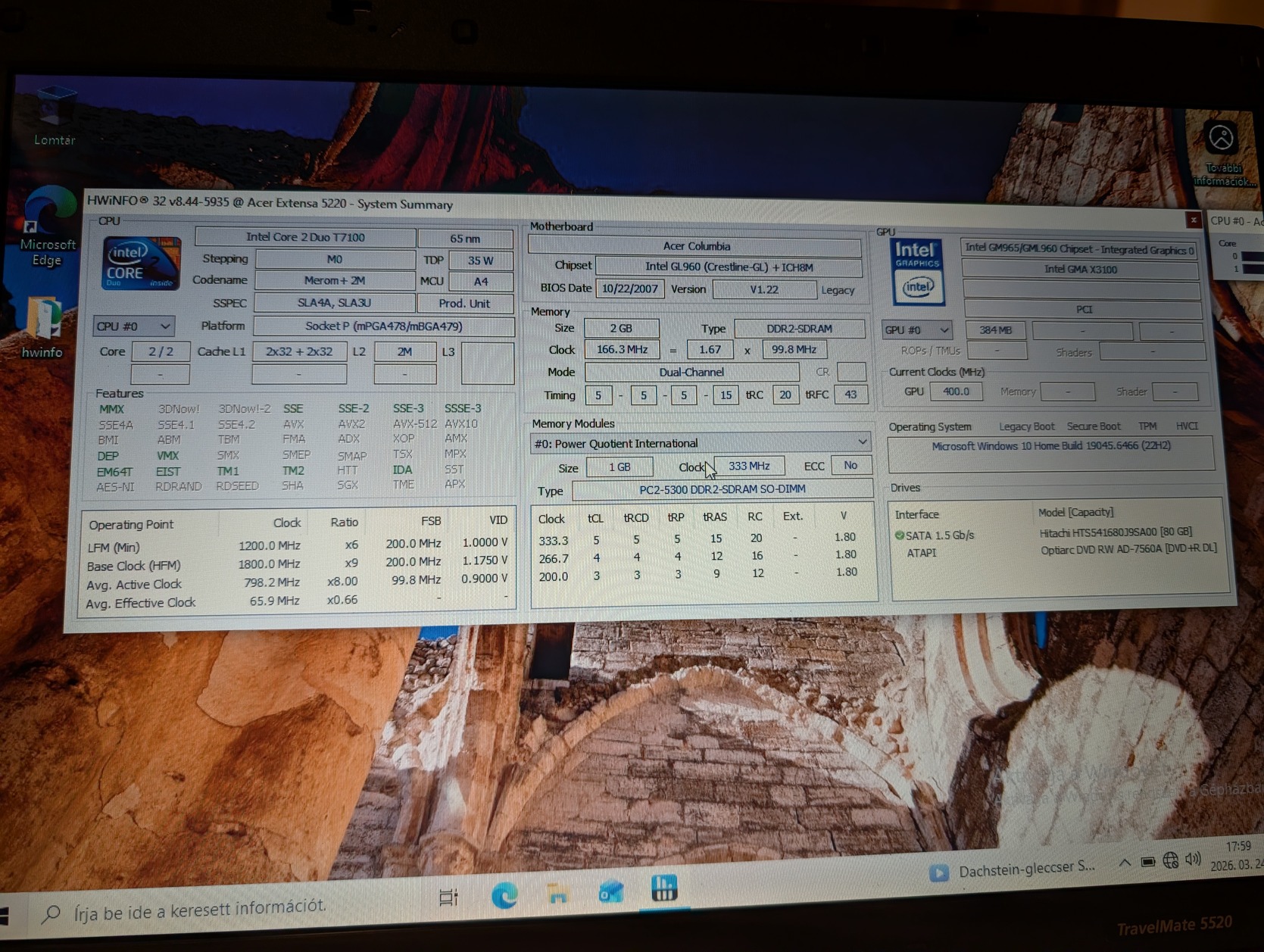Viewport: 1264px width, 952px height.
Task: Close the HWiNFO System Summary window
Action: coord(1194,220)
